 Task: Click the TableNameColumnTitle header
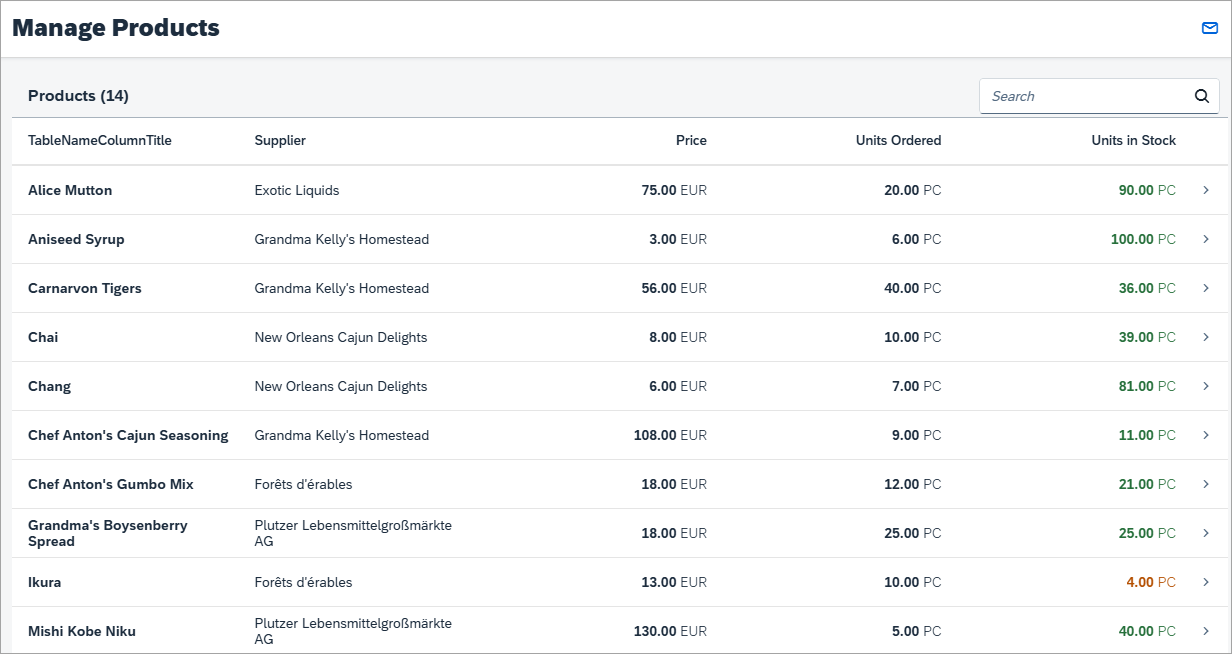coord(100,140)
